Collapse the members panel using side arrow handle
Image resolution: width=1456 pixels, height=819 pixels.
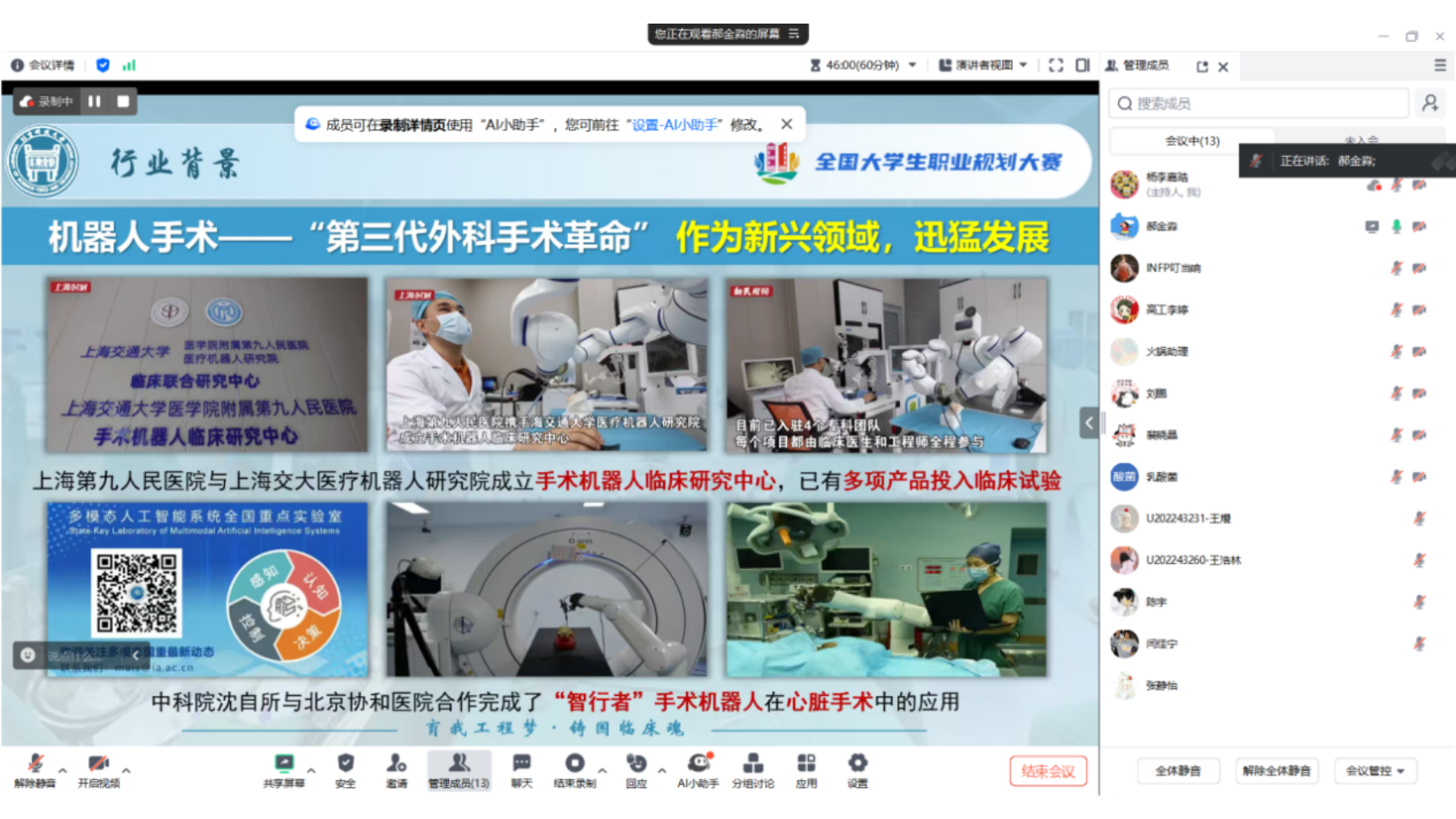pos(1089,423)
